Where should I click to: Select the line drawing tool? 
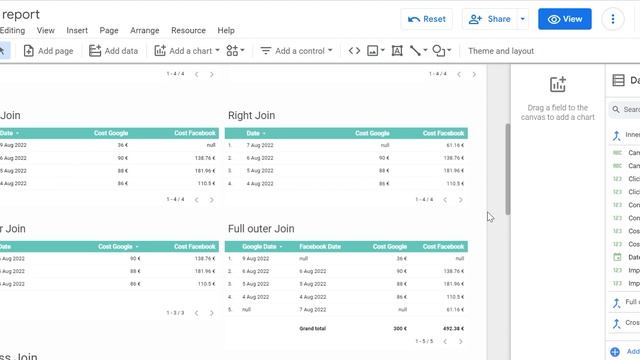point(415,51)
